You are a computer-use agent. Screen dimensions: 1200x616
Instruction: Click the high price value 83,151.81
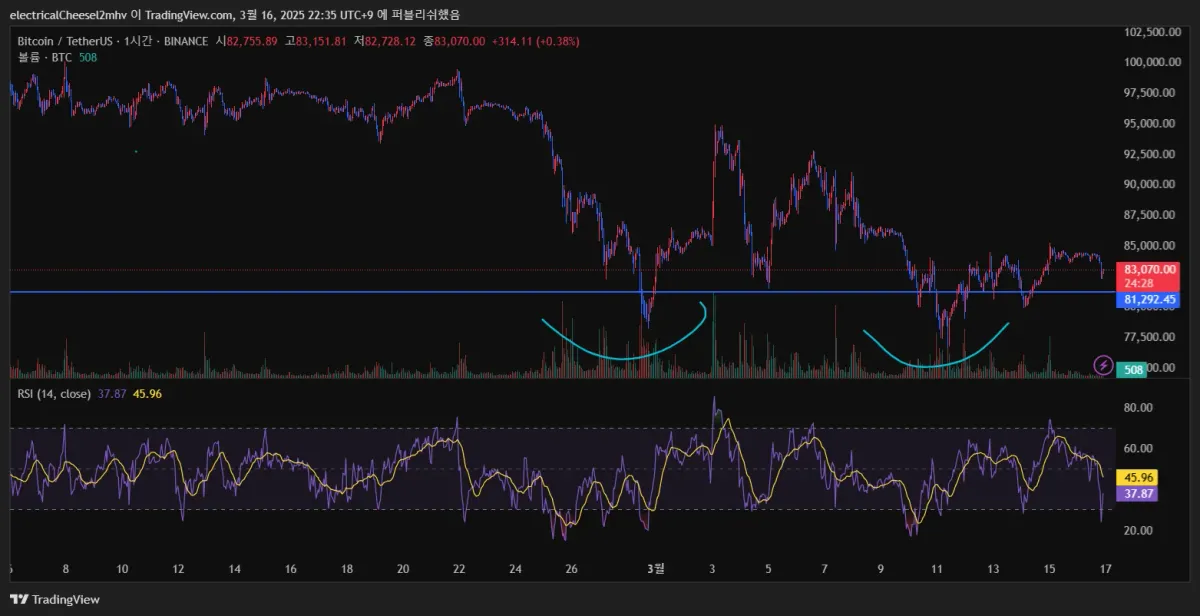click(x=321, y=41)
